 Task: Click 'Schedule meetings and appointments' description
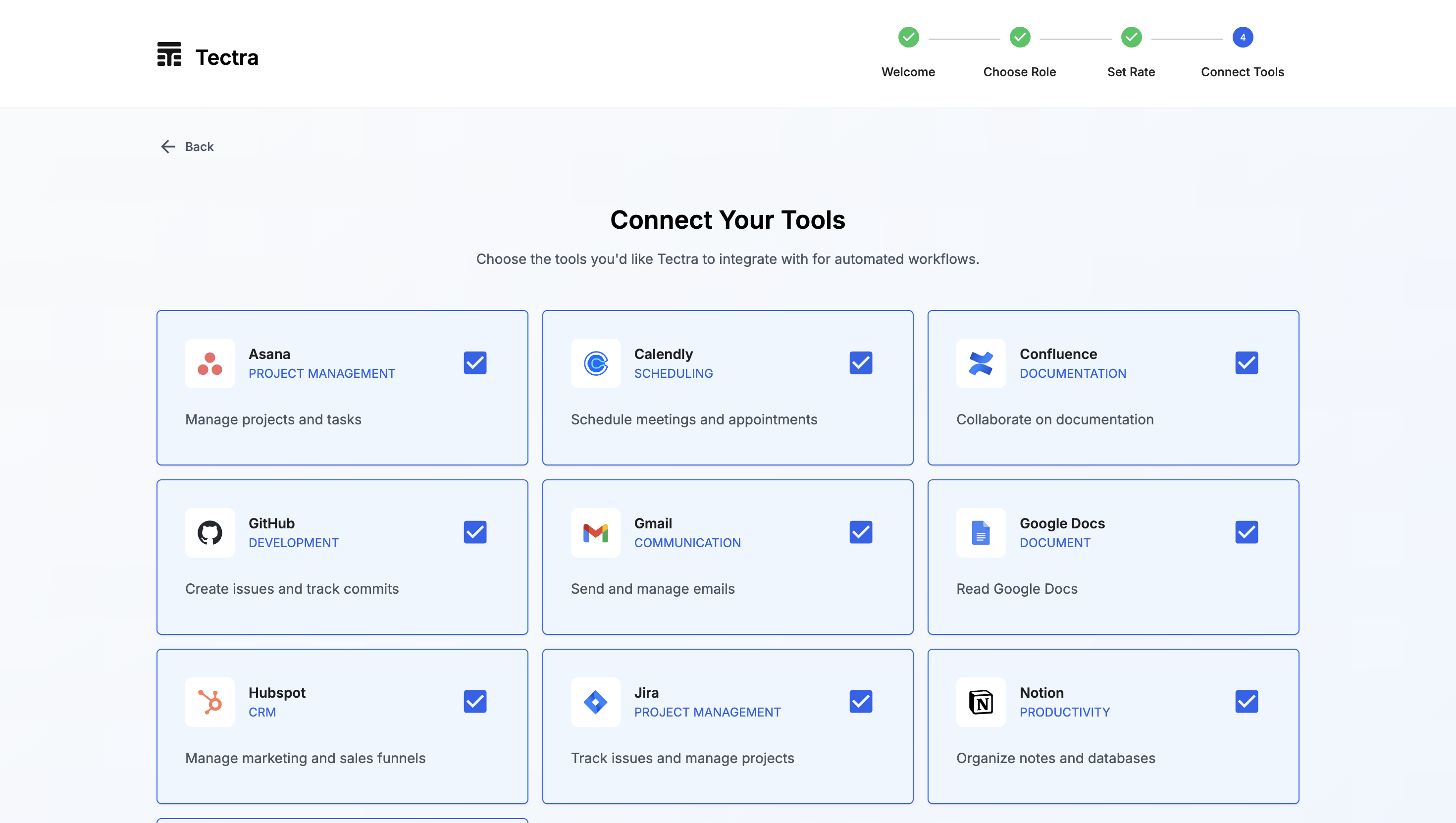694,419
